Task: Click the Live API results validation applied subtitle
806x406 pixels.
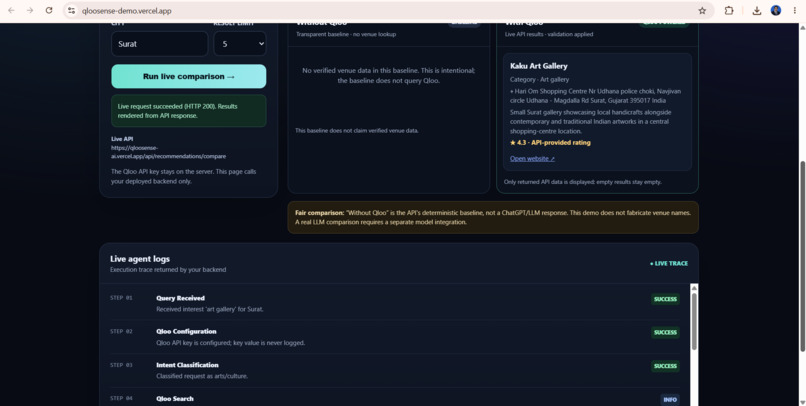Action: pos(548,34)
